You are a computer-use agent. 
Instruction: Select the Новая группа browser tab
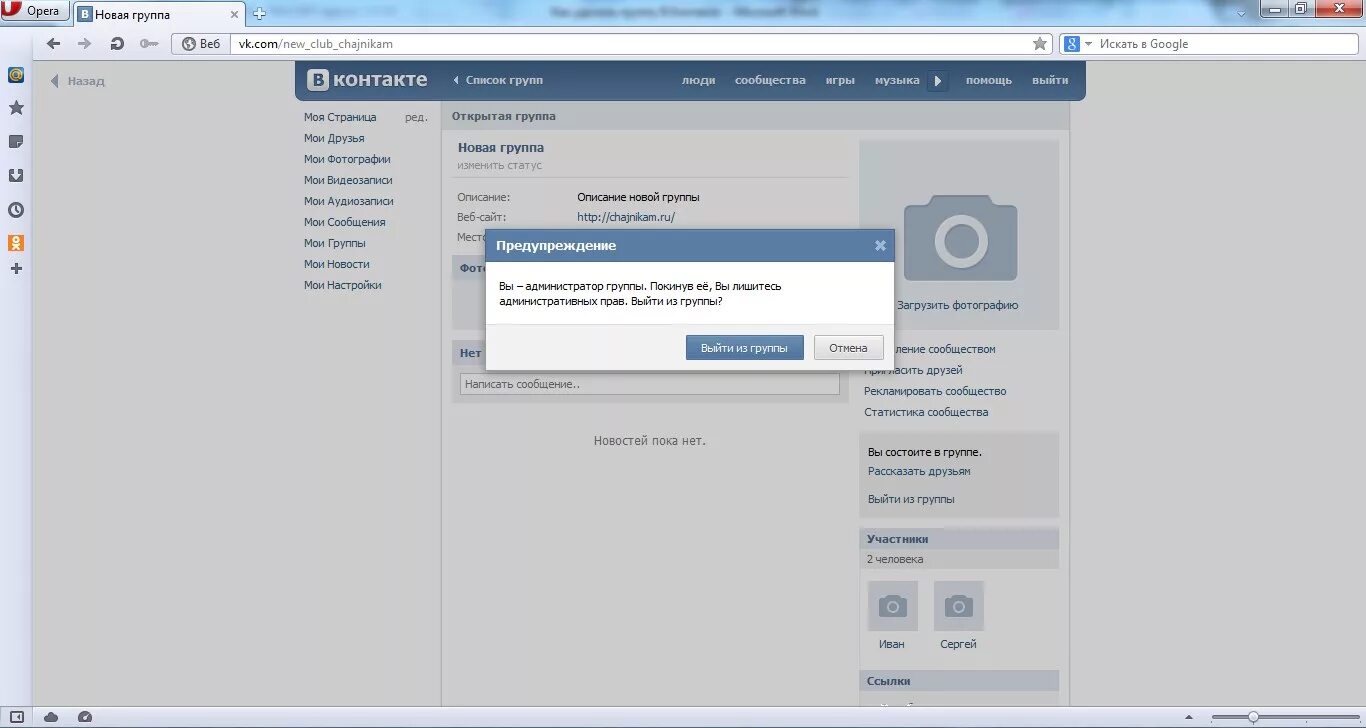159,14
